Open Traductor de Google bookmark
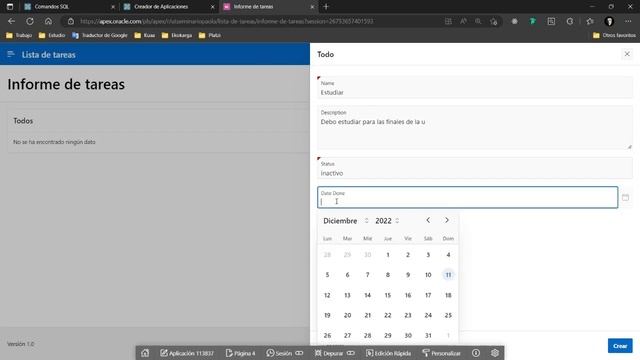The image size is (640, 360). click(x=100, y=36)
